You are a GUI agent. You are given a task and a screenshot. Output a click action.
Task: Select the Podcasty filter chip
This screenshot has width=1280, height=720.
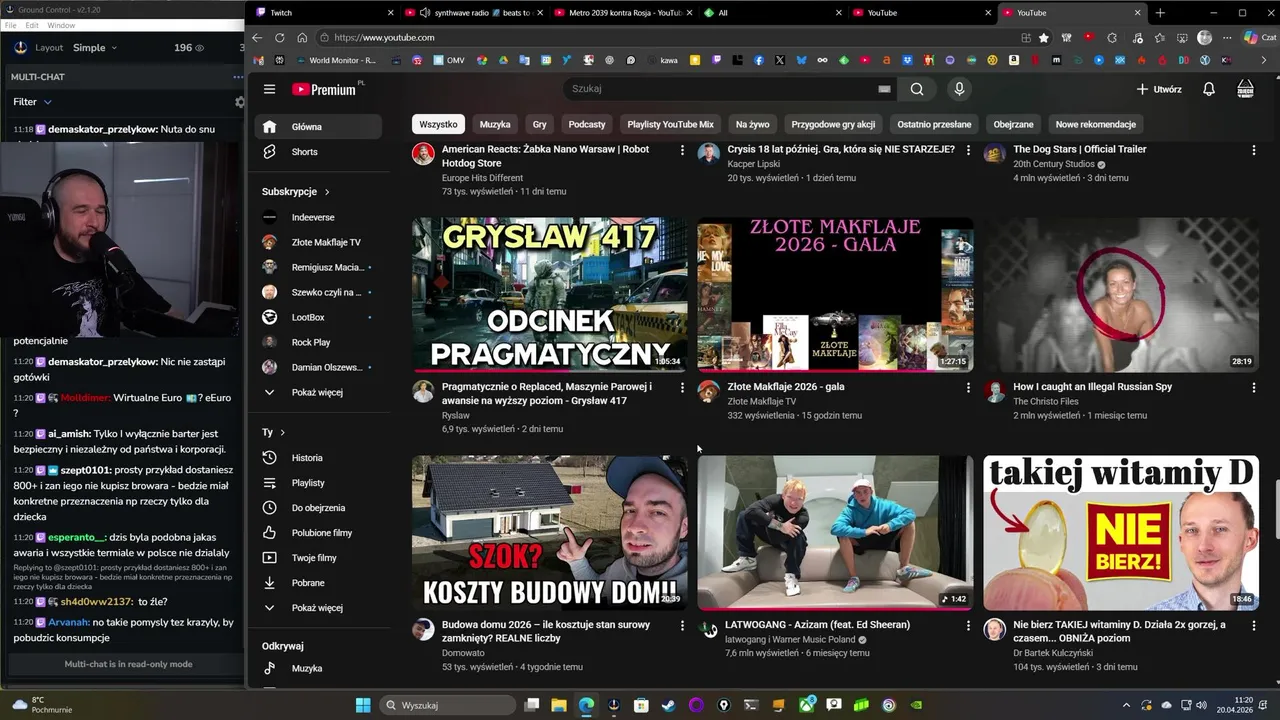point(587,125)
